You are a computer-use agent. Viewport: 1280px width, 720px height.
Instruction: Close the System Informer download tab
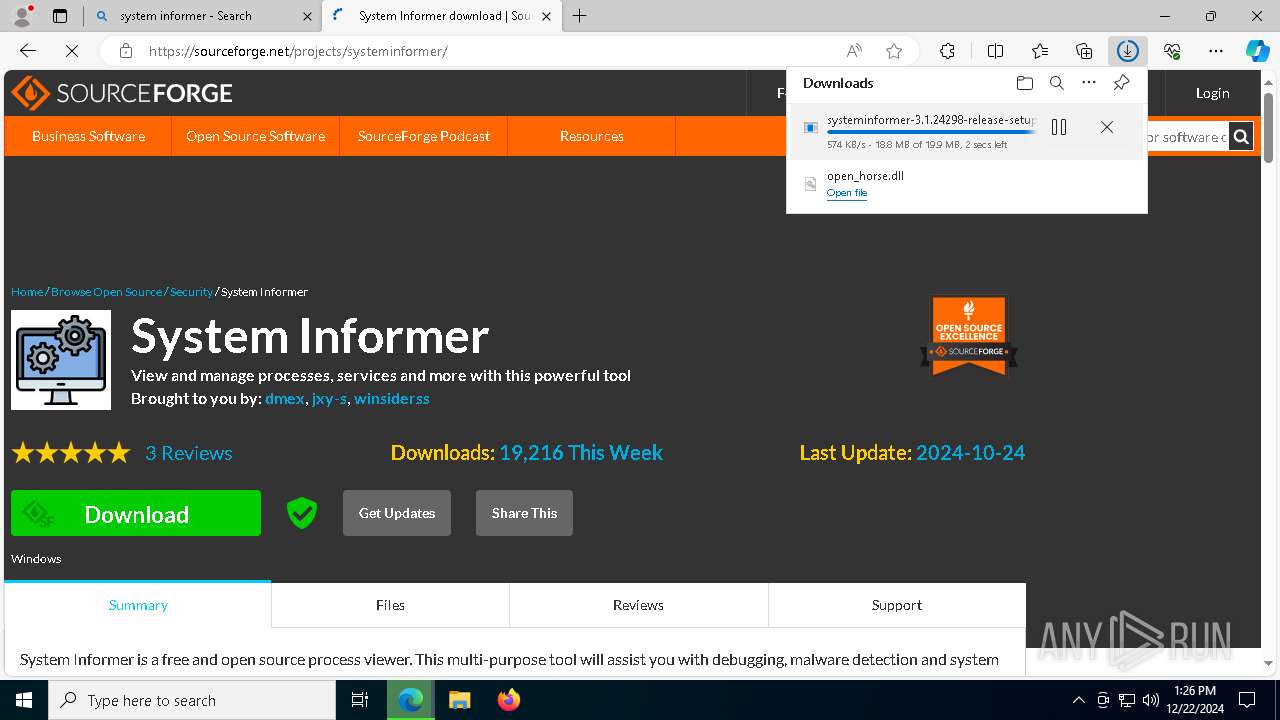[546, 16]
